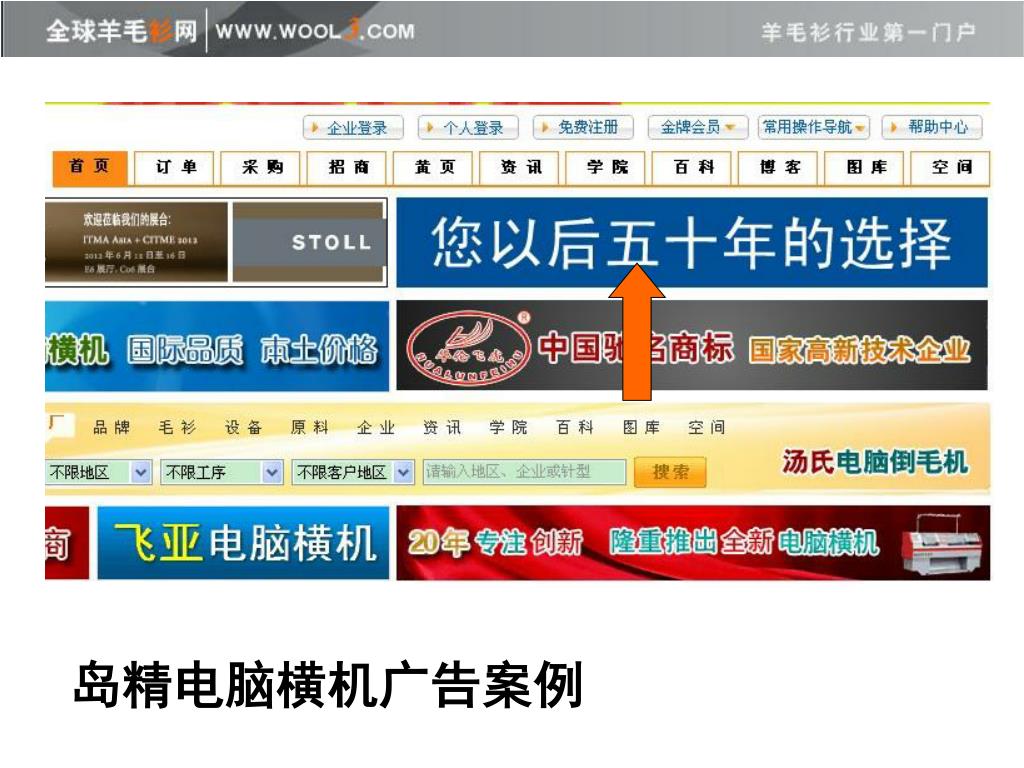Select the 学院 search category

point(508,428)
